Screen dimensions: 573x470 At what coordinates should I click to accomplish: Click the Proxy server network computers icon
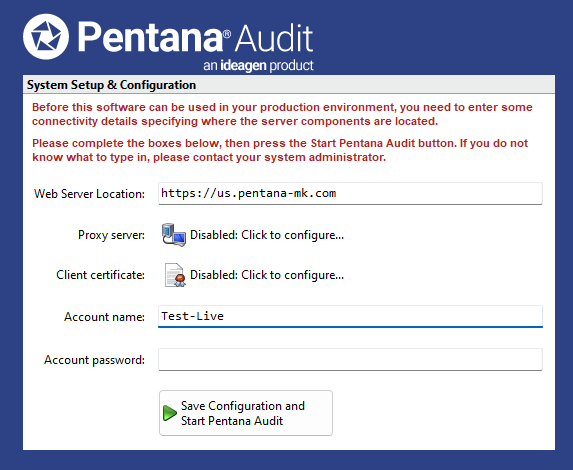174,235
